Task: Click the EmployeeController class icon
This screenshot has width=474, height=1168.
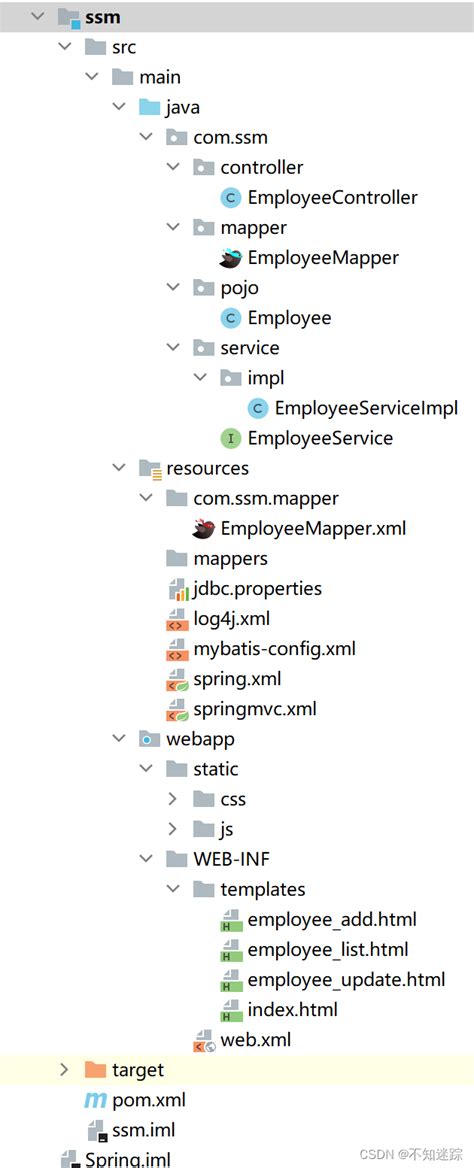Action: (x=231, y=197)
